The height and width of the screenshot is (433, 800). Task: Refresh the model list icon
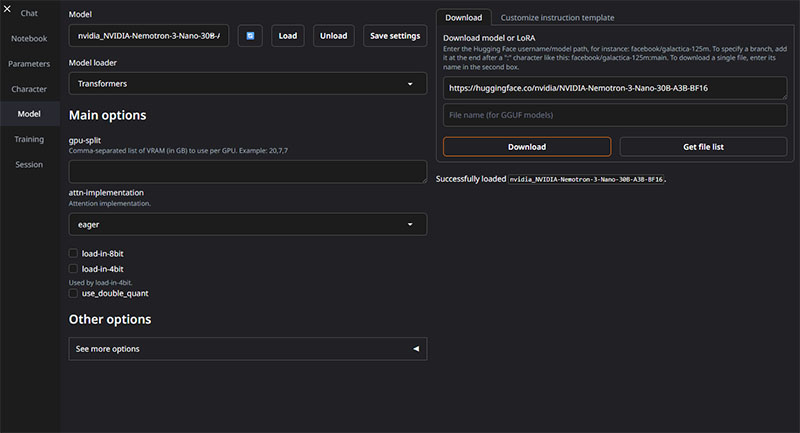(x=250, y=36)
